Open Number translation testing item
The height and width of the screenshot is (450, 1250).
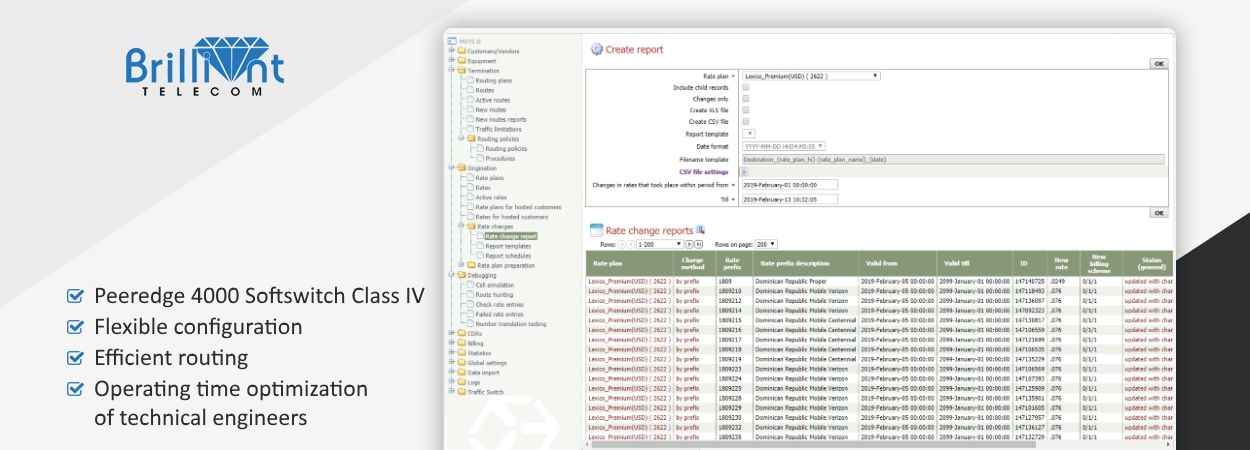tap(510, 324)
